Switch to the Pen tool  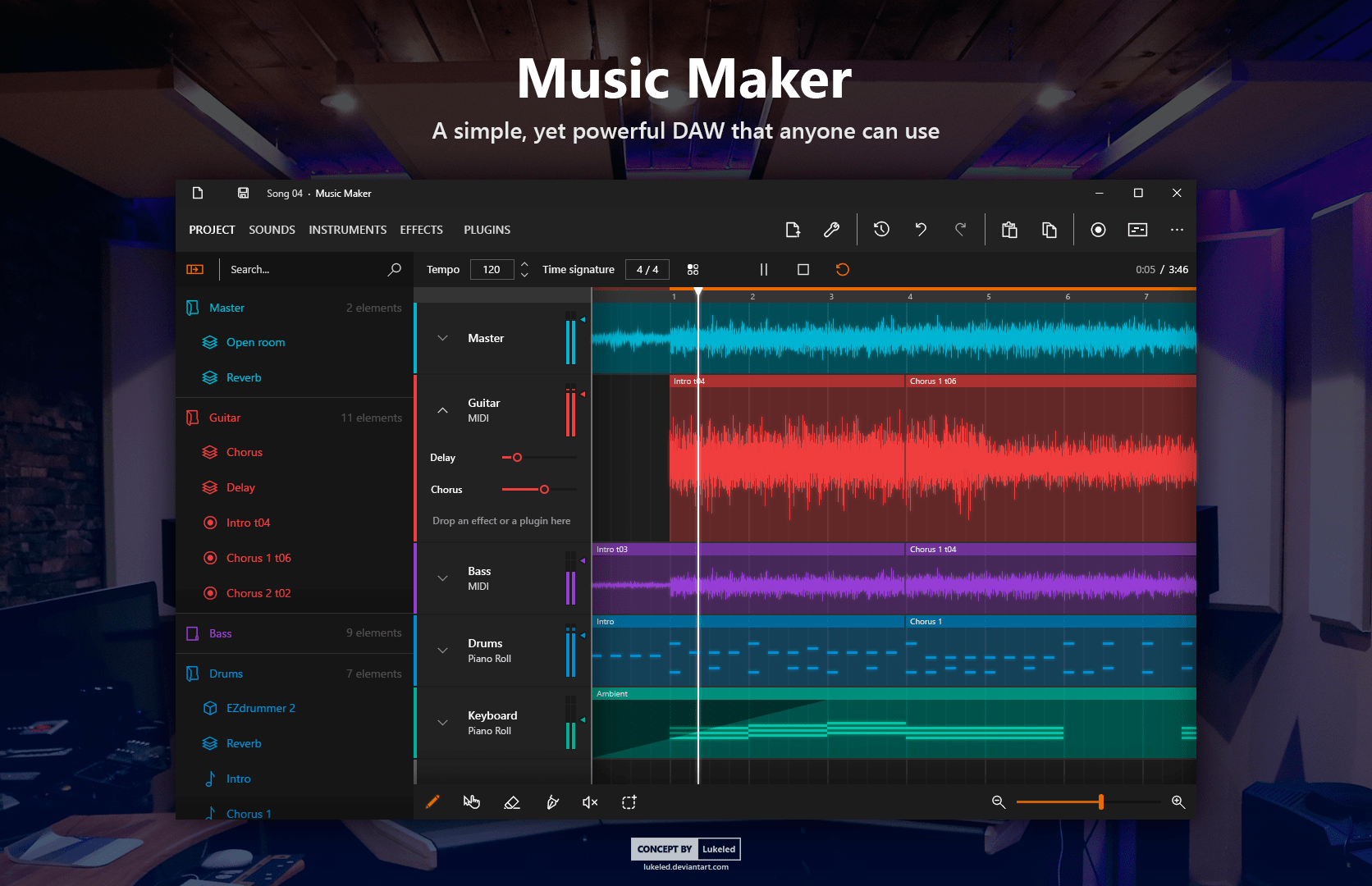click(552, 802)
